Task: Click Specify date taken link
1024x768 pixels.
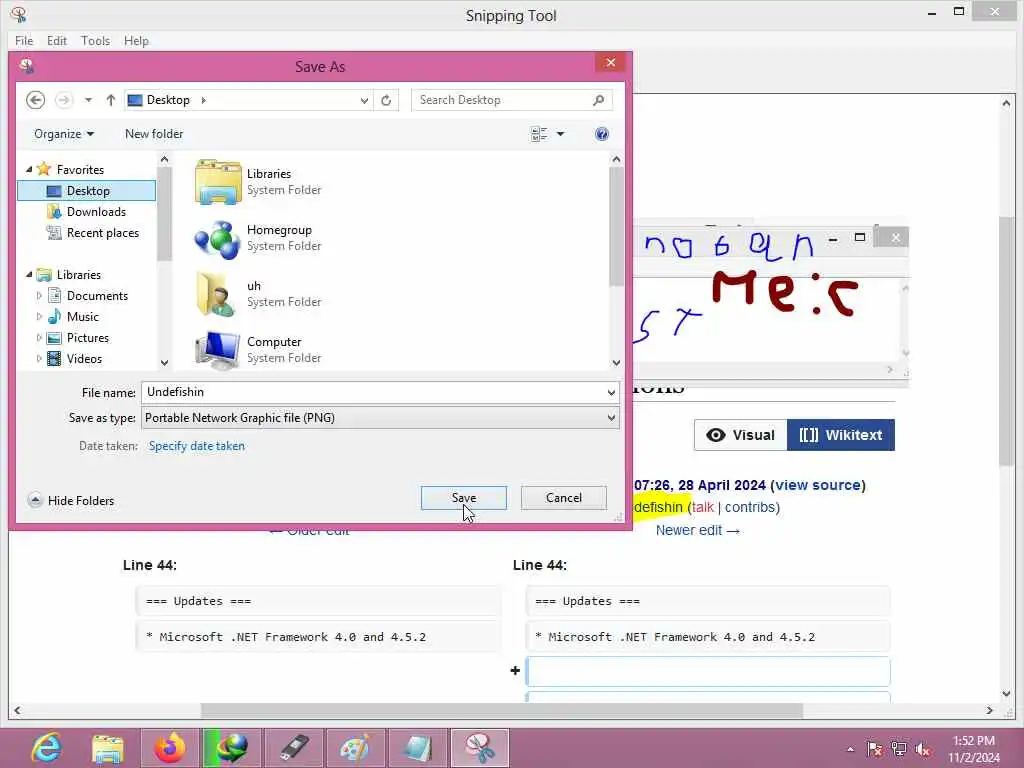Action: [x=197, y=446]
